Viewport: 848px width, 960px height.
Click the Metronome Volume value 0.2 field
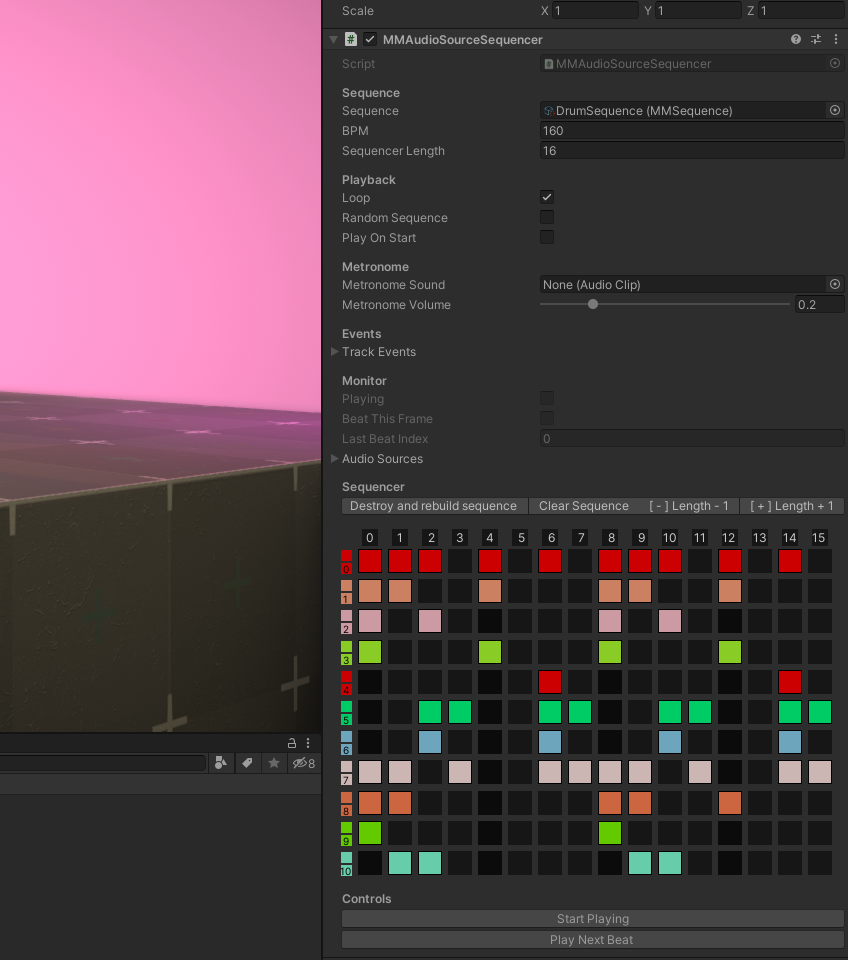819,304
